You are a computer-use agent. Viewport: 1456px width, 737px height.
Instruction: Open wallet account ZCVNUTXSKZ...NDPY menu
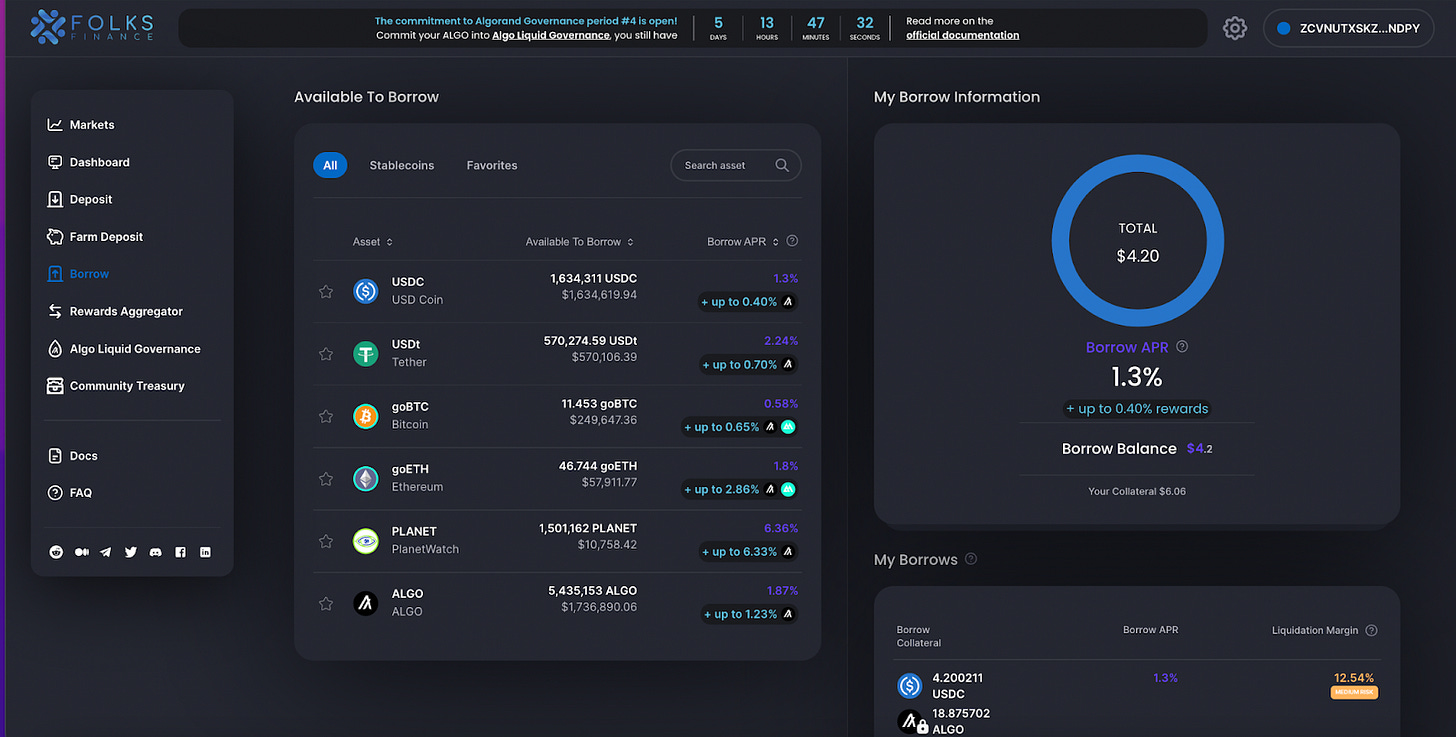click(x=1349, y=28)
